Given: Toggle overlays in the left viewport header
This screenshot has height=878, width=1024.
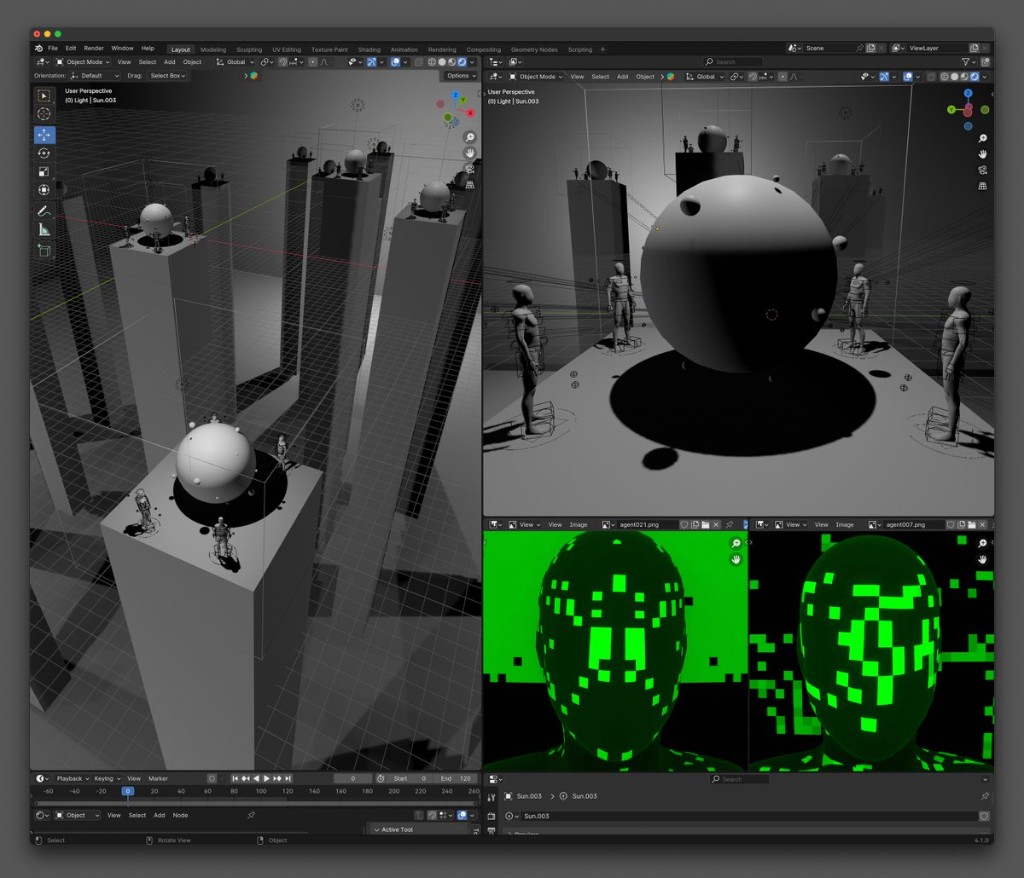Looking at the screenshot, I should click(x=395, y=62).
